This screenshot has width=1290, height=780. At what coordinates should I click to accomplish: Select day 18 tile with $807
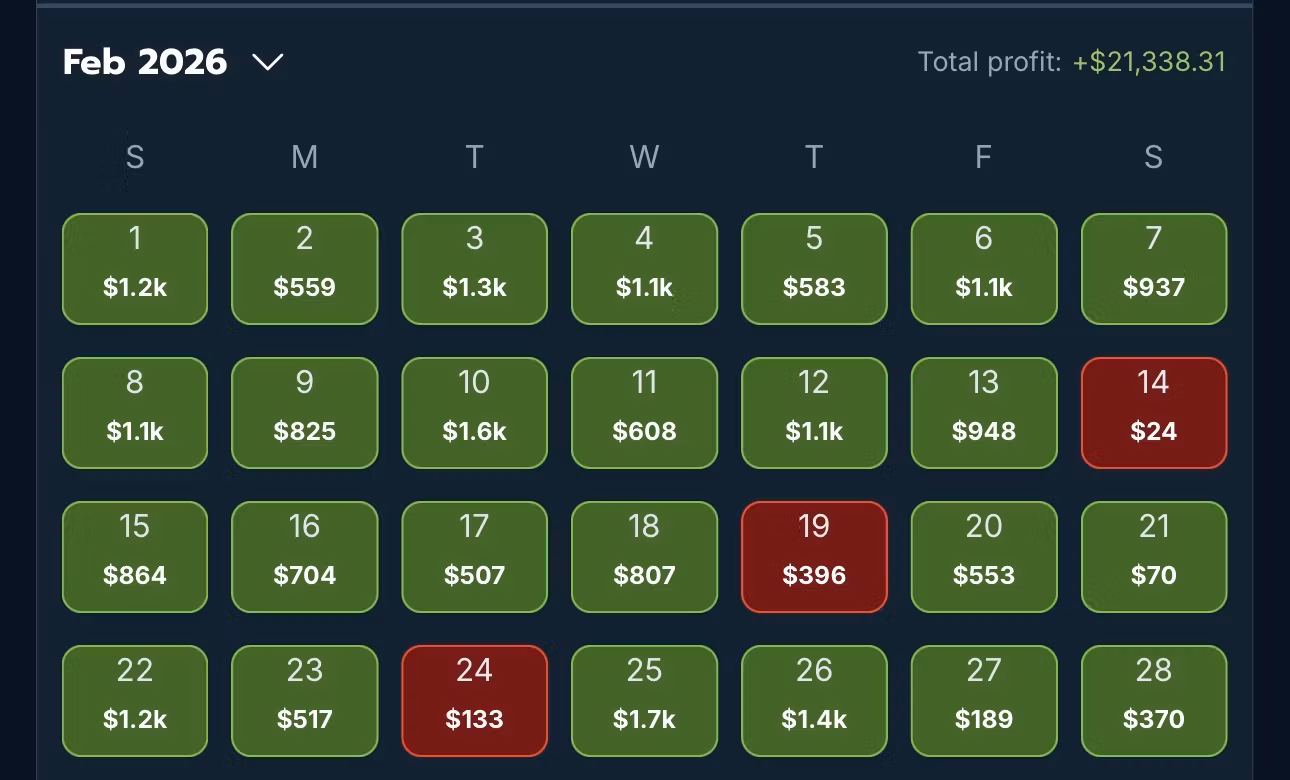pos(644,557)
